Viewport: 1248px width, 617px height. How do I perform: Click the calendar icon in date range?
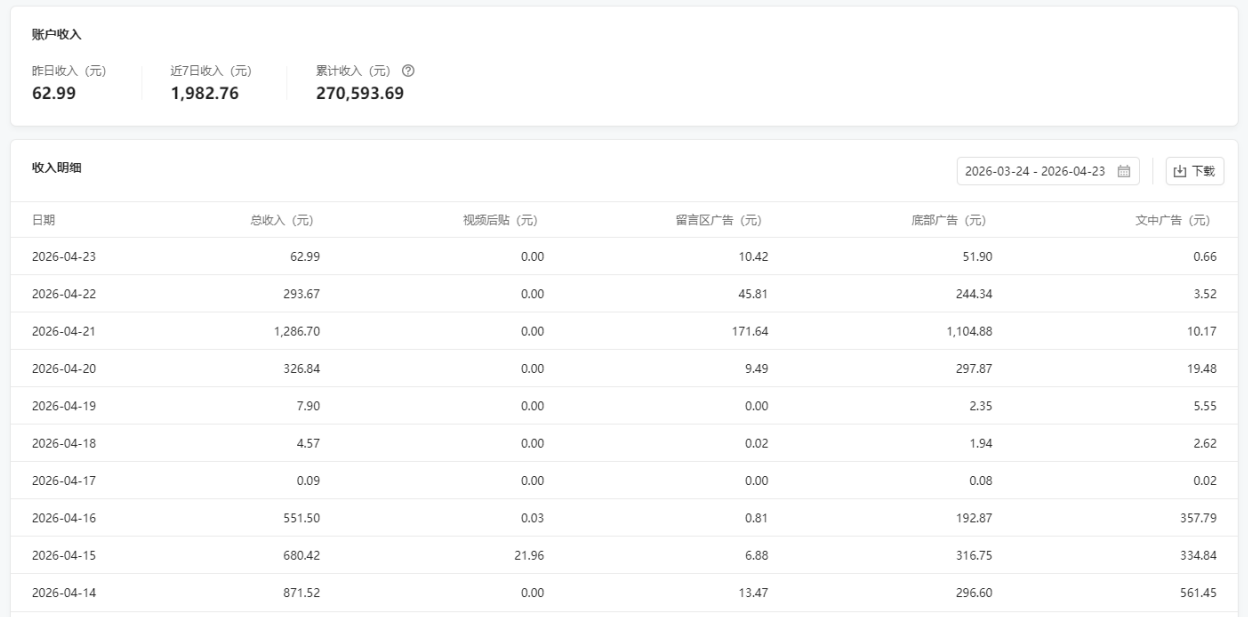tap(1123, 171)
